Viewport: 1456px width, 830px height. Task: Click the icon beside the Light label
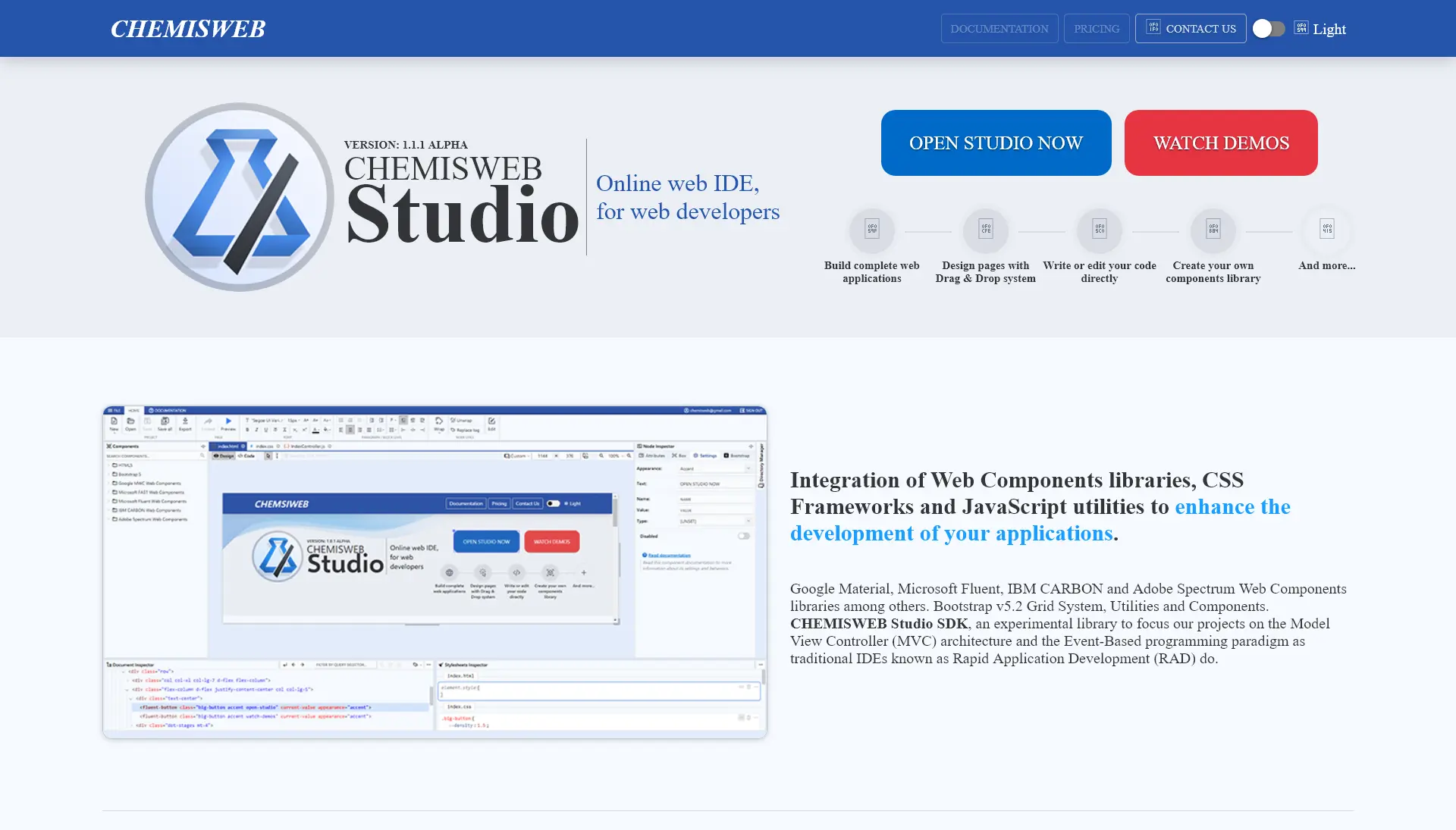[x=1301, y=28]
